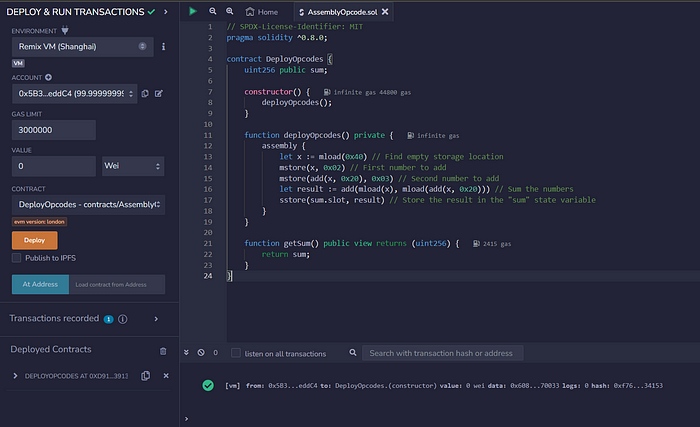Image resolution: width=700 pixels, height=427 pixels.
Task: Copy the deployed DeployOpcodes contract address
Action: (x=146, y=375)
